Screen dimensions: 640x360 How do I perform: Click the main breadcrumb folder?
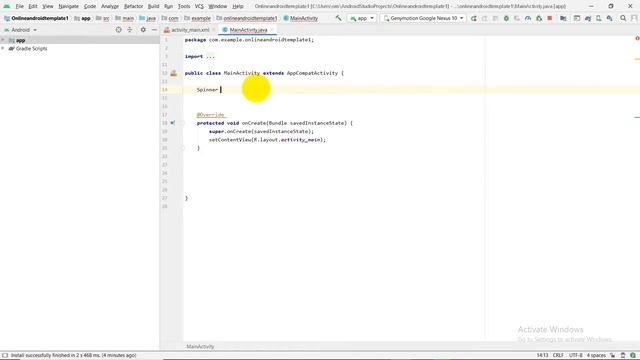coord(124,18)
